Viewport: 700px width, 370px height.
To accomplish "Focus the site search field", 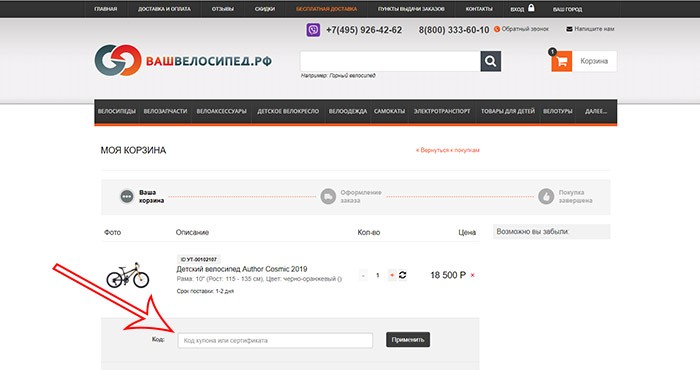I will [390, 61].
